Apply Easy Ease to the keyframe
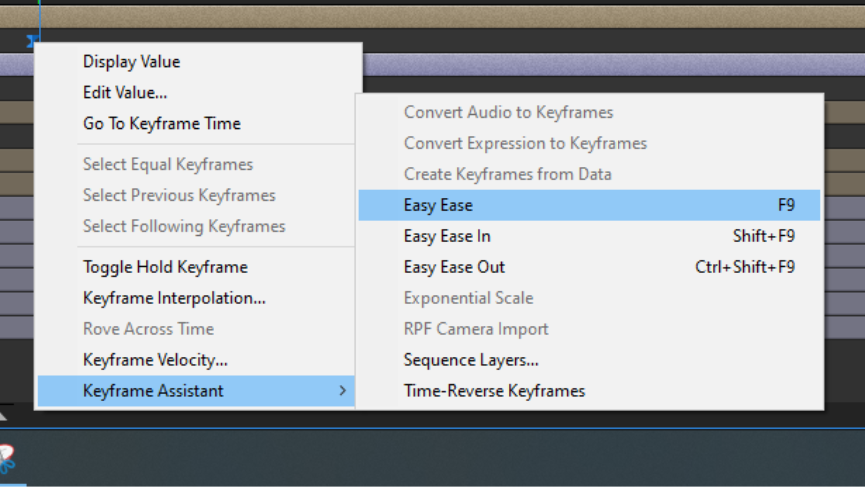 [x=438, y=205]
